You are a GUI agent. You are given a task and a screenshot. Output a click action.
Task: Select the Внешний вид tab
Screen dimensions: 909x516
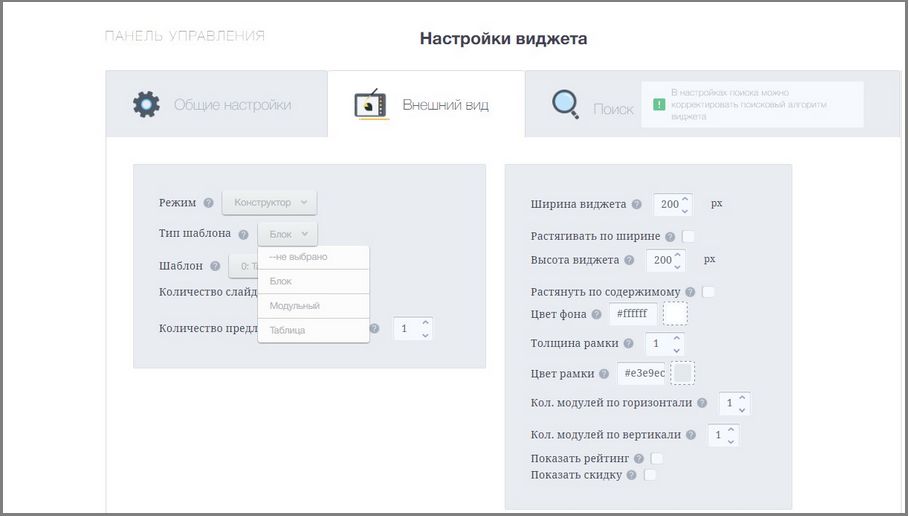pos(426,104)
